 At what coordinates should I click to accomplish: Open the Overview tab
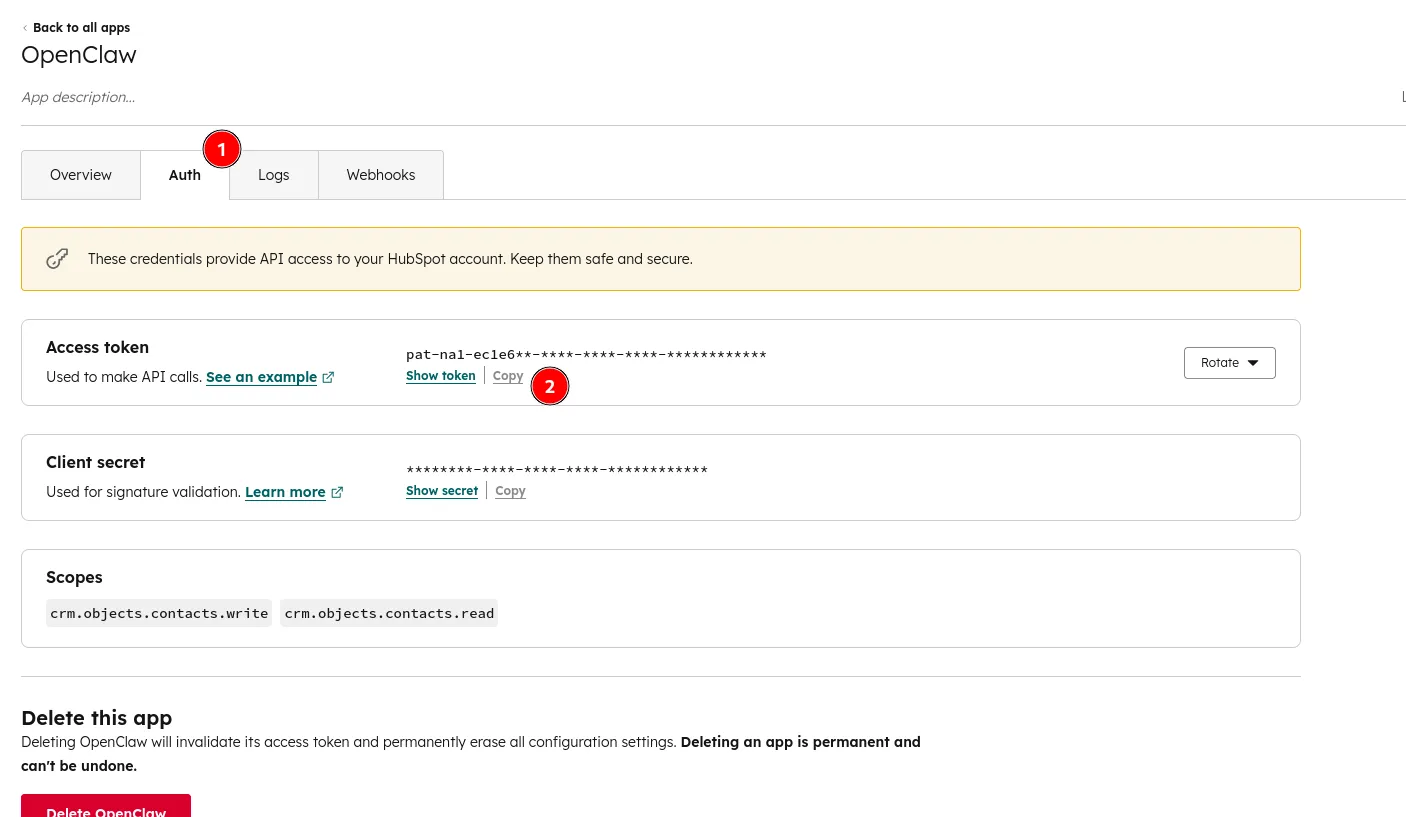[81, 175]
